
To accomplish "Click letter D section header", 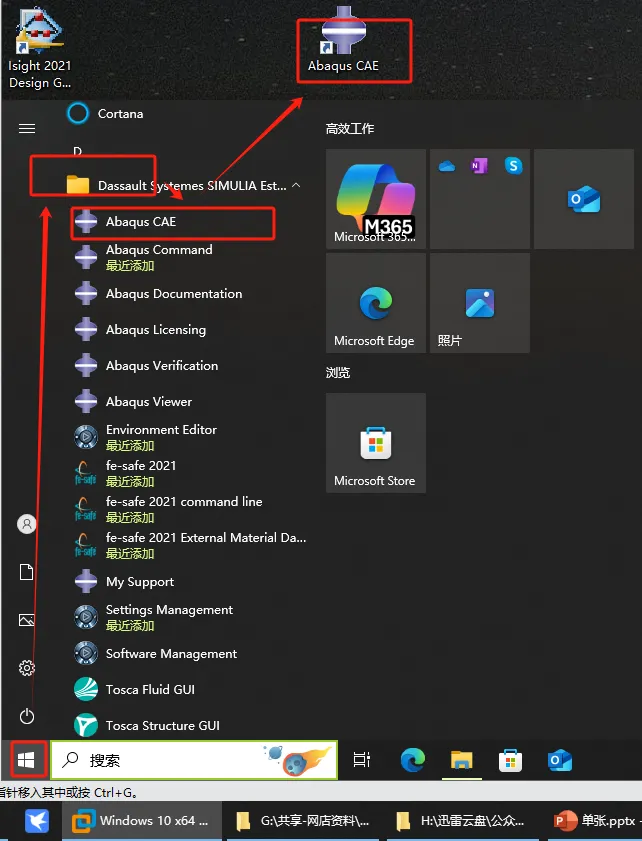I will 77,151.
